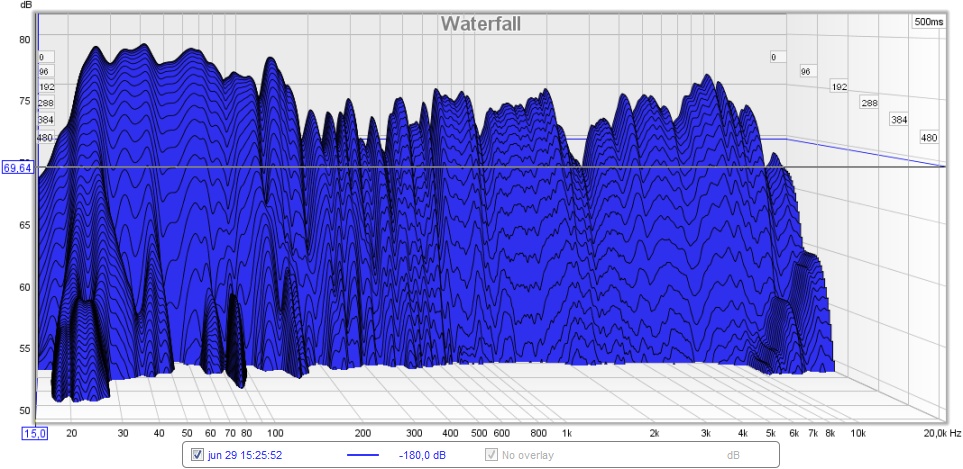Image resolution: width=963 pixels, height=469 pixels.
Task: Click the 20,0k Hz axis end label
Action: [x=942, y=433]
